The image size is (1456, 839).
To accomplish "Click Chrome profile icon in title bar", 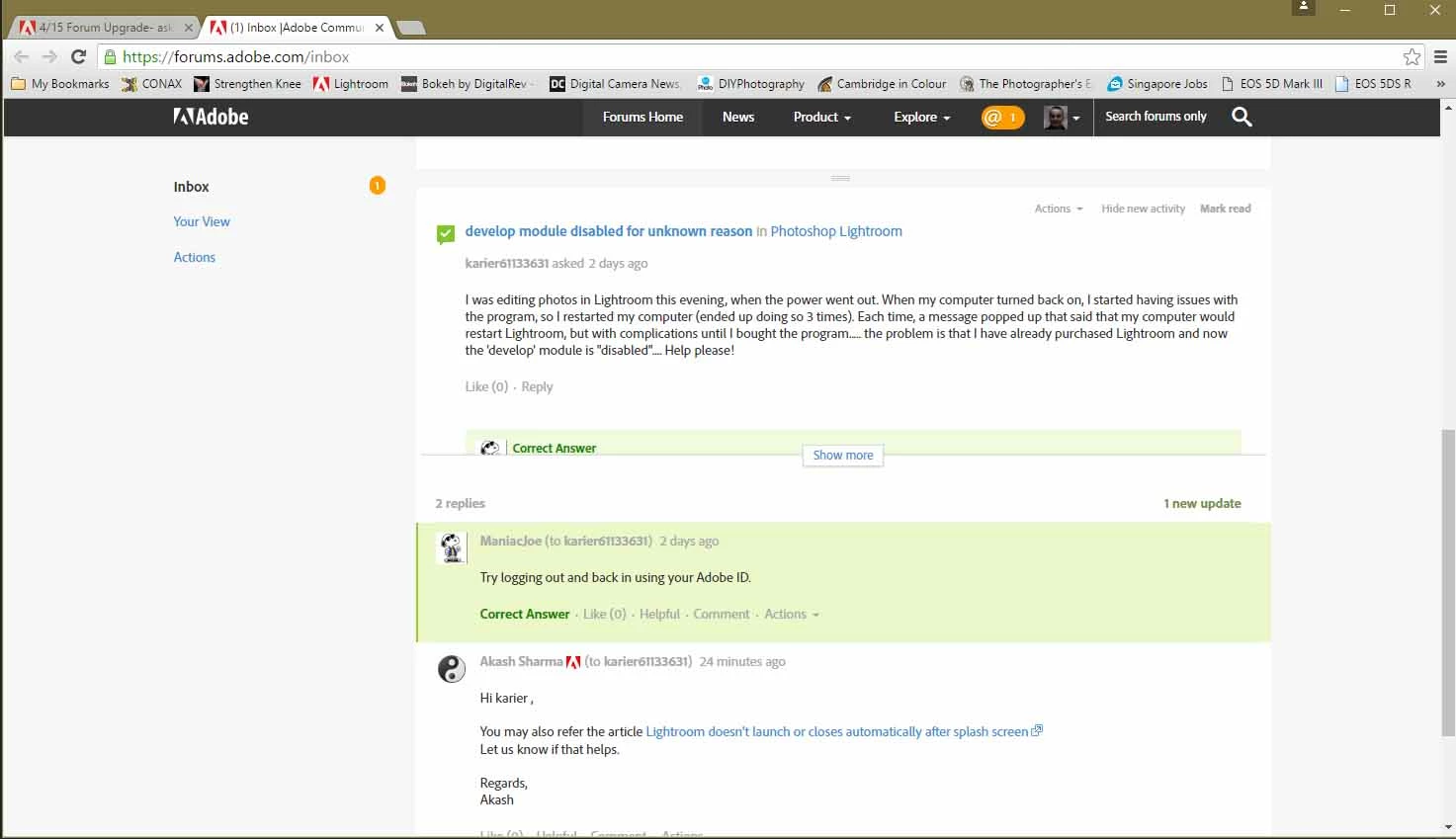I will (x=1304, y=8).
